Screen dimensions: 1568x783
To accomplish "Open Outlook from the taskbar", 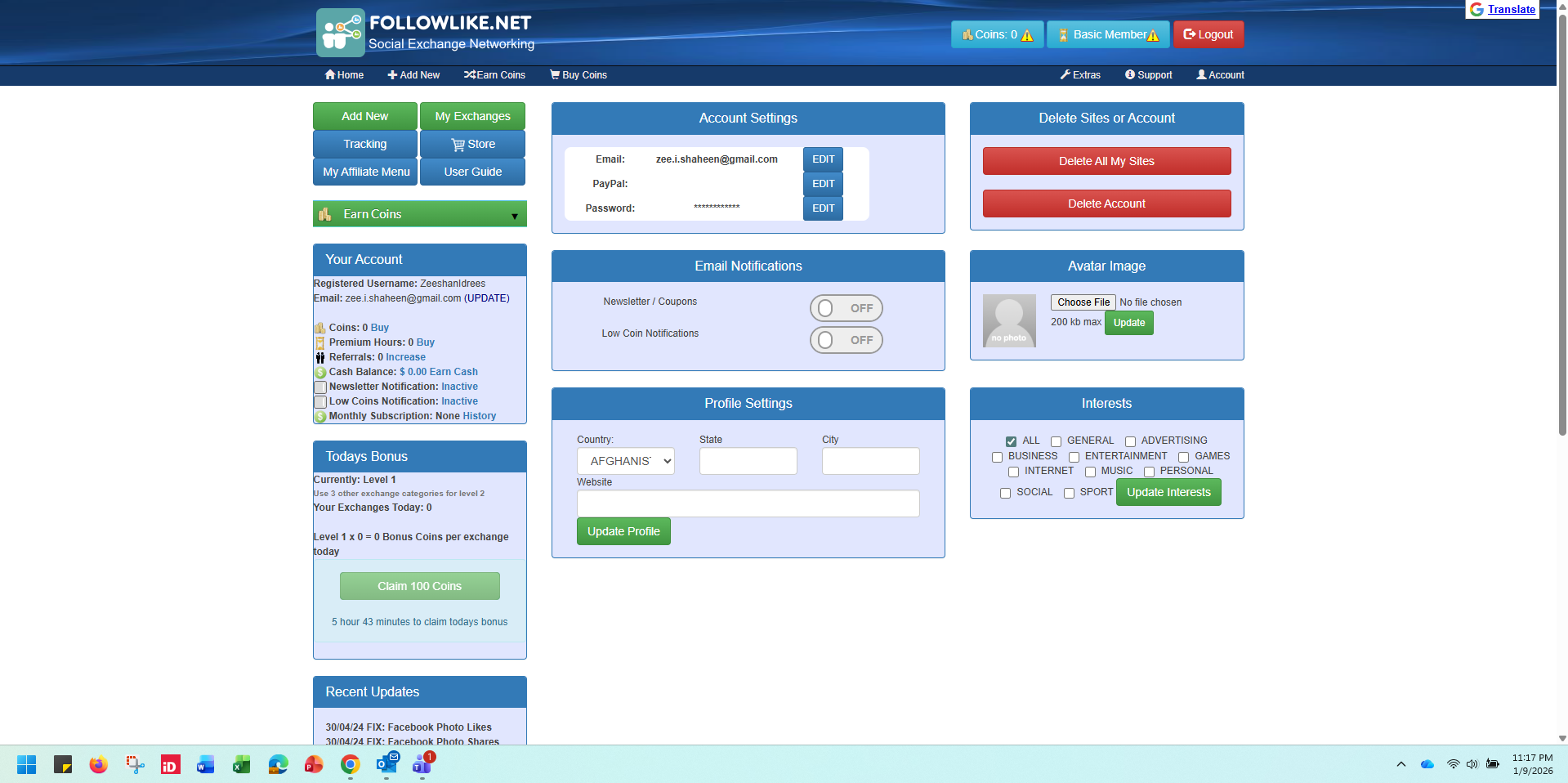I will pos(386,763).
